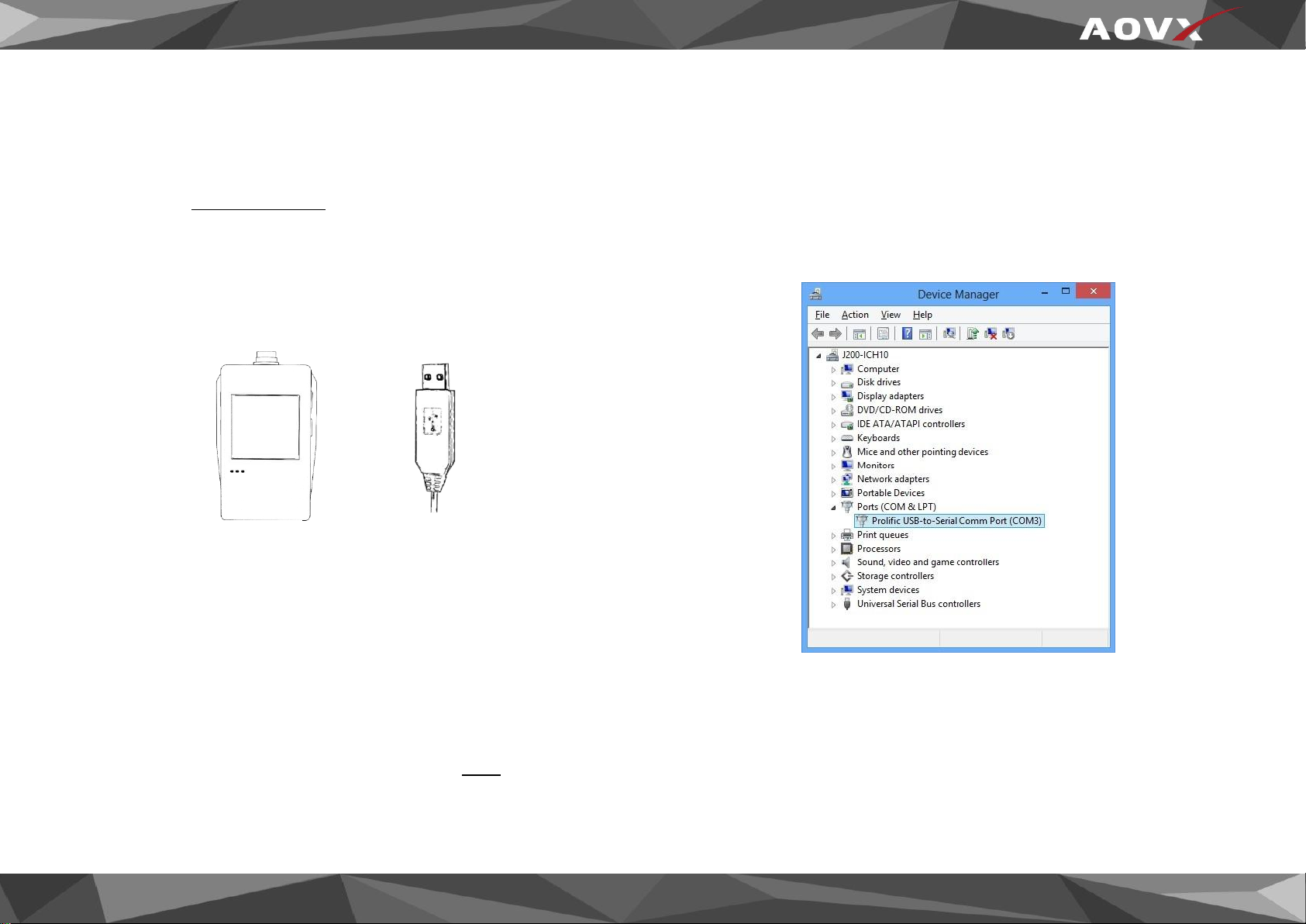Click the Network adapters category icon
Screen dimensions: 1306x924
point(847,479)
